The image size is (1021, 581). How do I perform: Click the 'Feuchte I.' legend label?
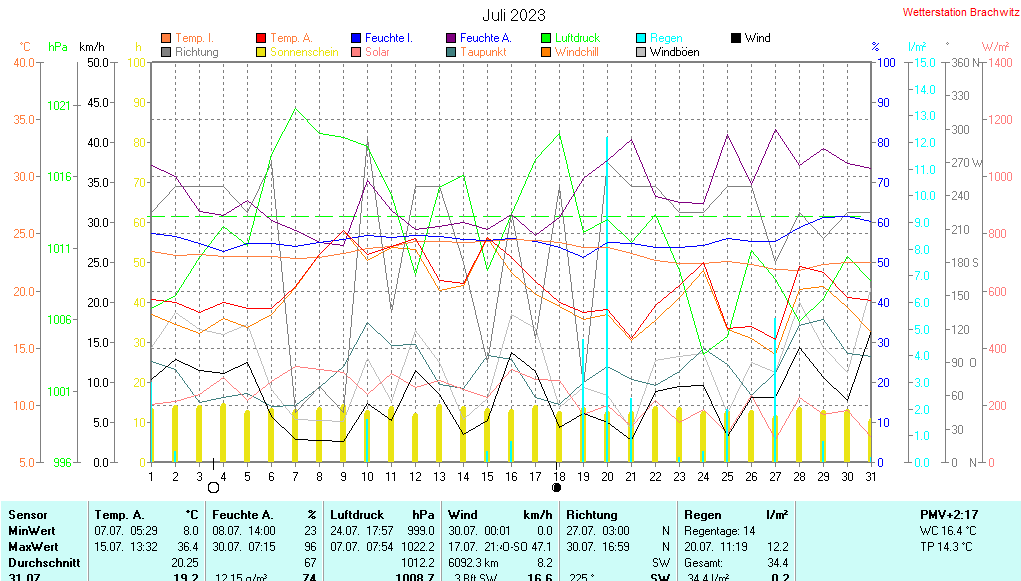pyautogui.click(x=389, y=38)
